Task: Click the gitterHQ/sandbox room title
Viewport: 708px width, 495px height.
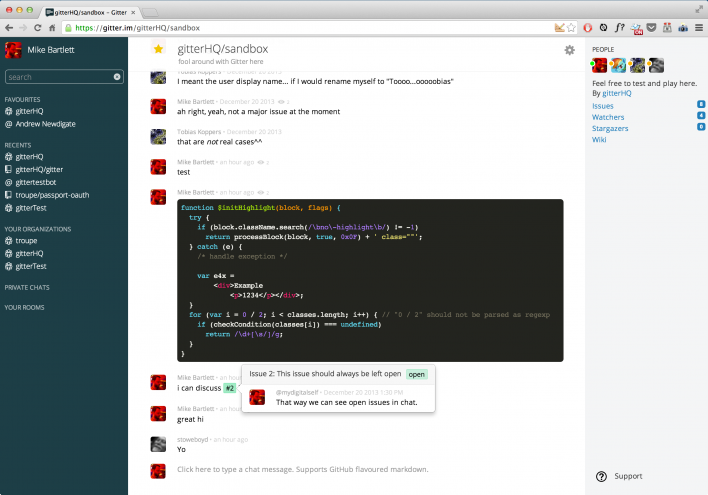Action: pyautogui.click(x=223, y=49)
